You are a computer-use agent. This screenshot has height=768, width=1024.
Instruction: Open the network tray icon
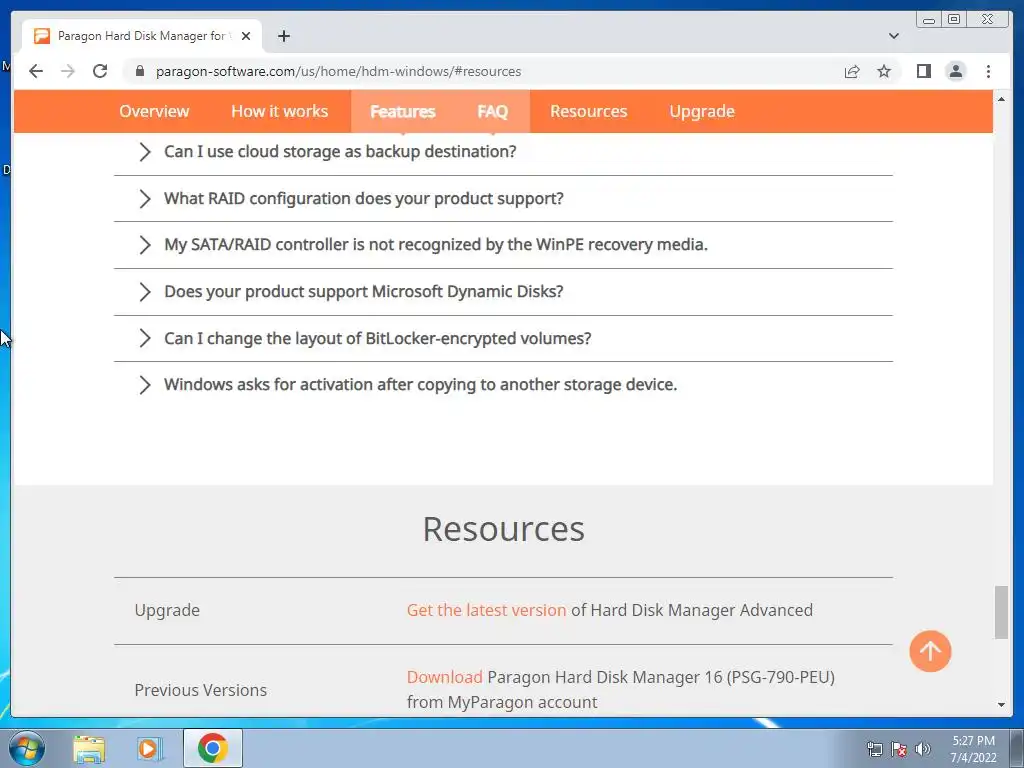pos(874,749)
